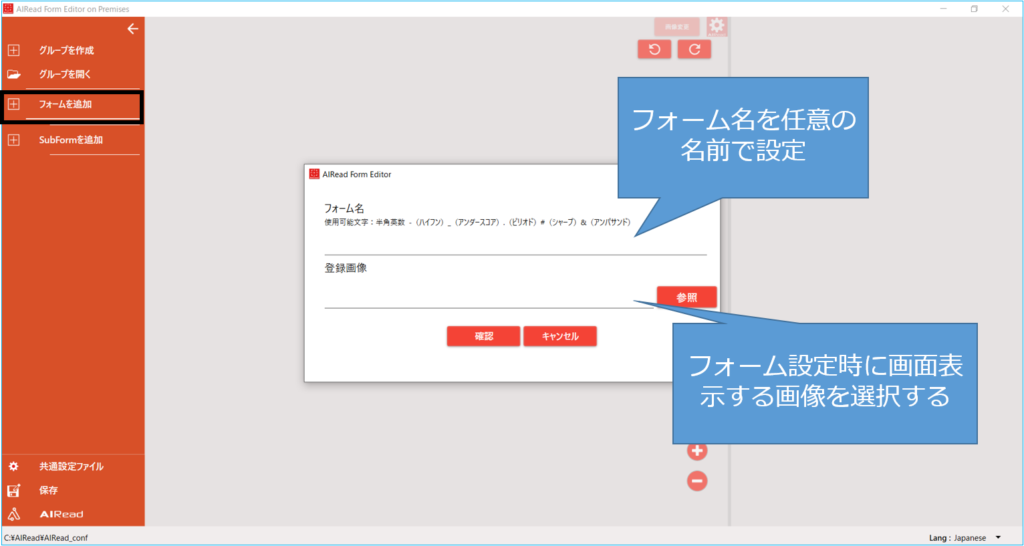Click the AIRead icon in the dialog title

point(314,174)
